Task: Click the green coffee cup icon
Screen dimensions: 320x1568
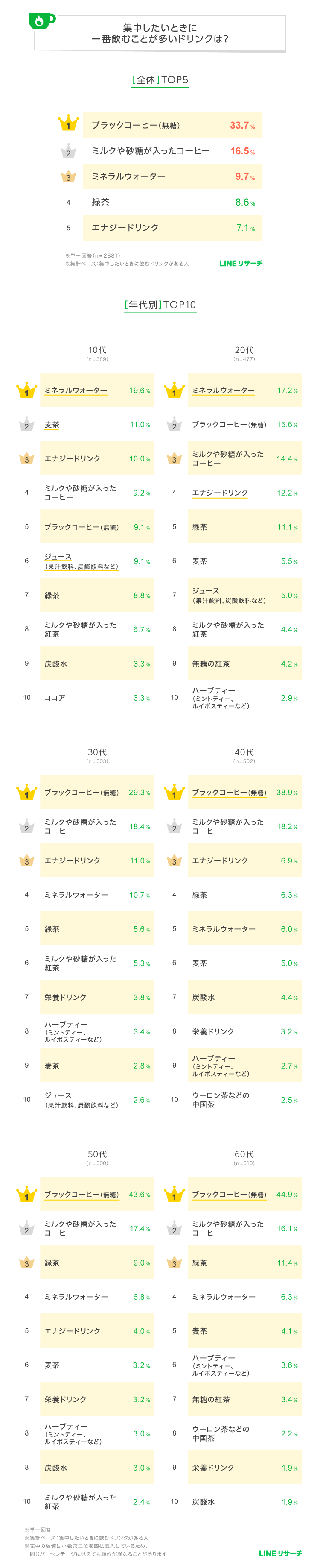Action: [x=40, y=21]
